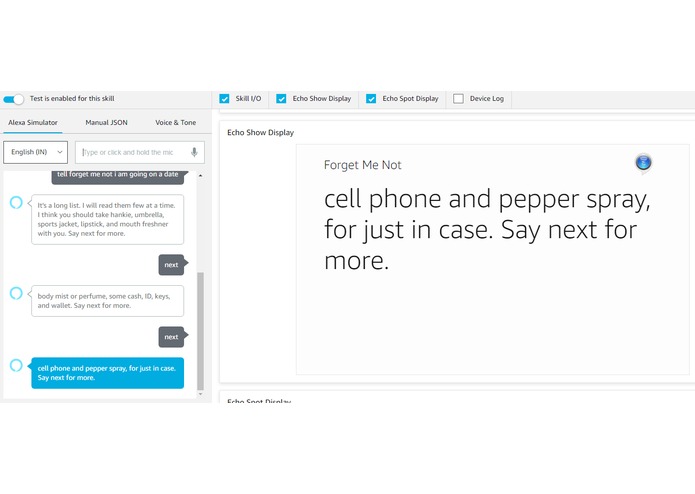Open the Voice & Tone tab
Viewport: 695px width, 494px height.
176,123
